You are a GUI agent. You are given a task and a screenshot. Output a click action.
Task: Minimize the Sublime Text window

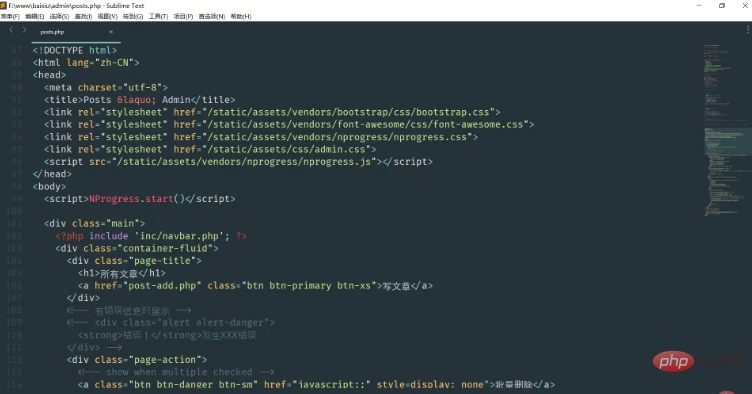coord(699,5)
